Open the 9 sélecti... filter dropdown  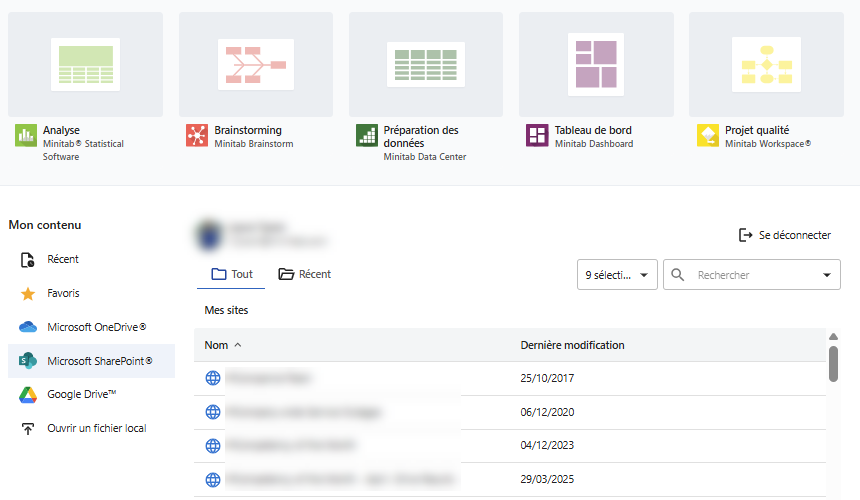point(617,275)
